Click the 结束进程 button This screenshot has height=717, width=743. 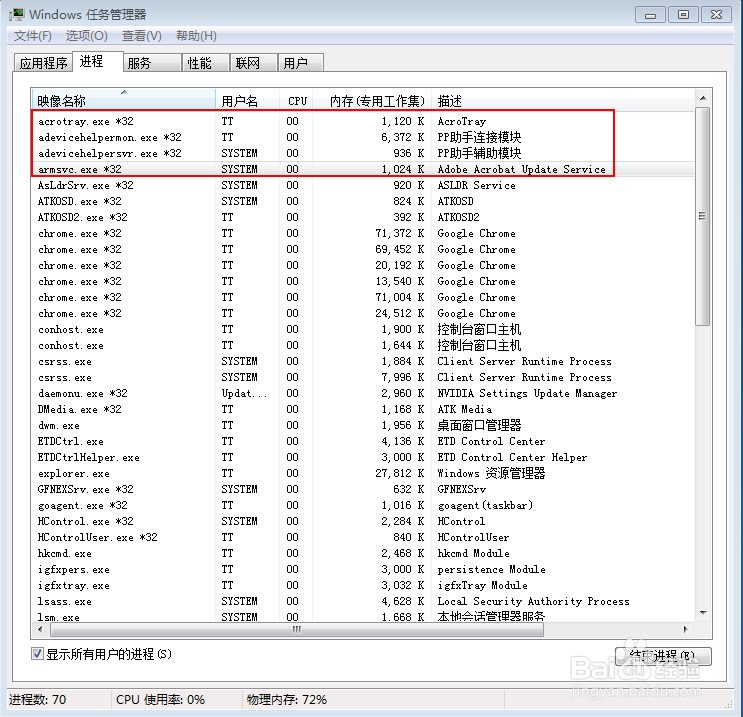coord(663,656)
